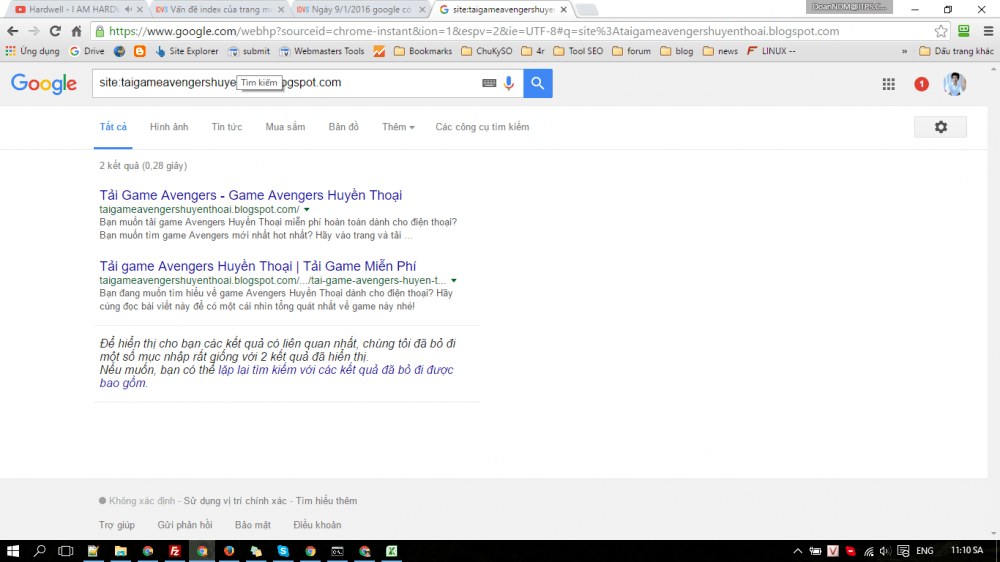
Task: Open the Tool SEO bookmark folder
Action: coord(578,51)
